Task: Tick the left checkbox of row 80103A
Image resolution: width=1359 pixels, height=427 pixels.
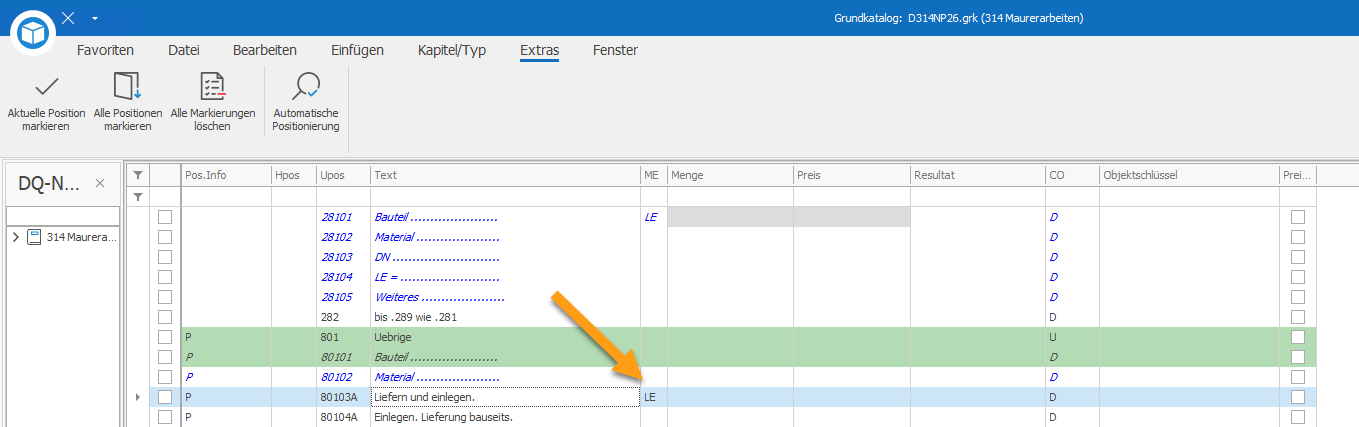Action: click(165, 397)
